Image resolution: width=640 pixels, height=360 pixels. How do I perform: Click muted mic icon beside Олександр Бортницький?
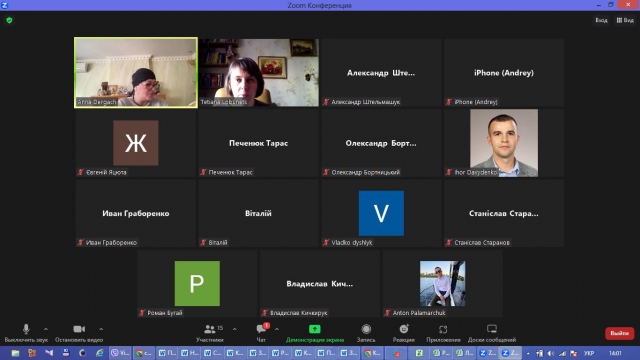(x=326, y=172)
